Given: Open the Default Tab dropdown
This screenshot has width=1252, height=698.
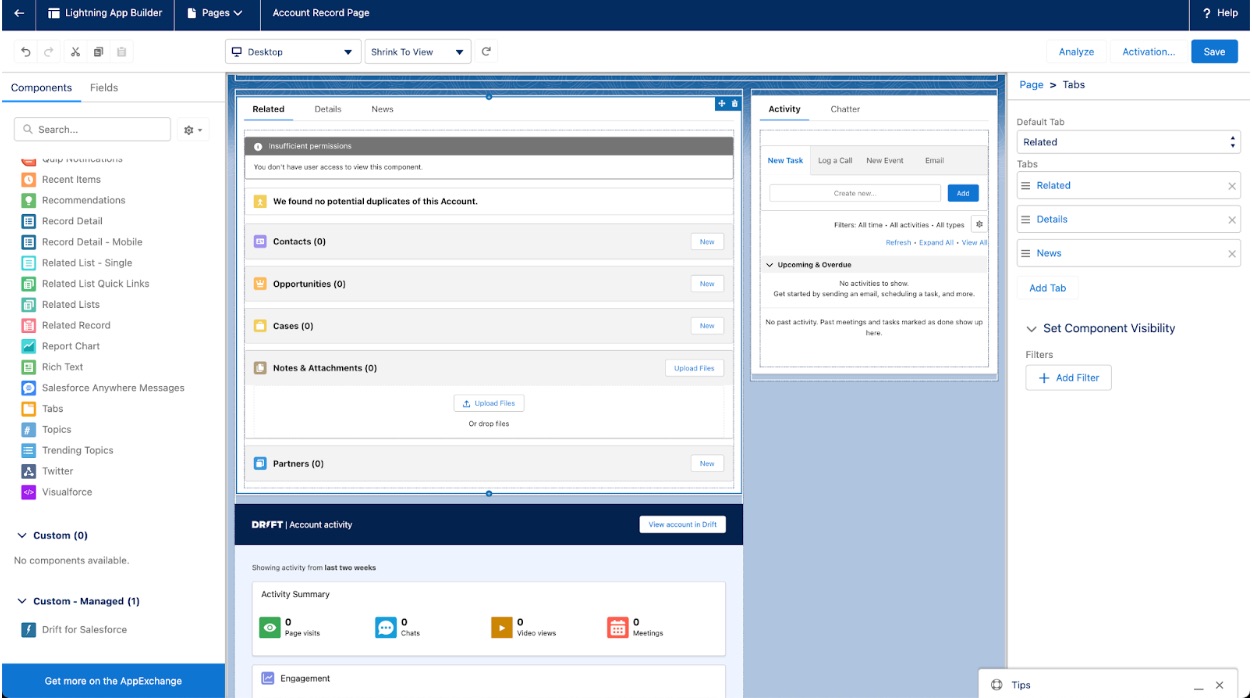Looking at the screenshot, I should click(x=1128, y=142).
